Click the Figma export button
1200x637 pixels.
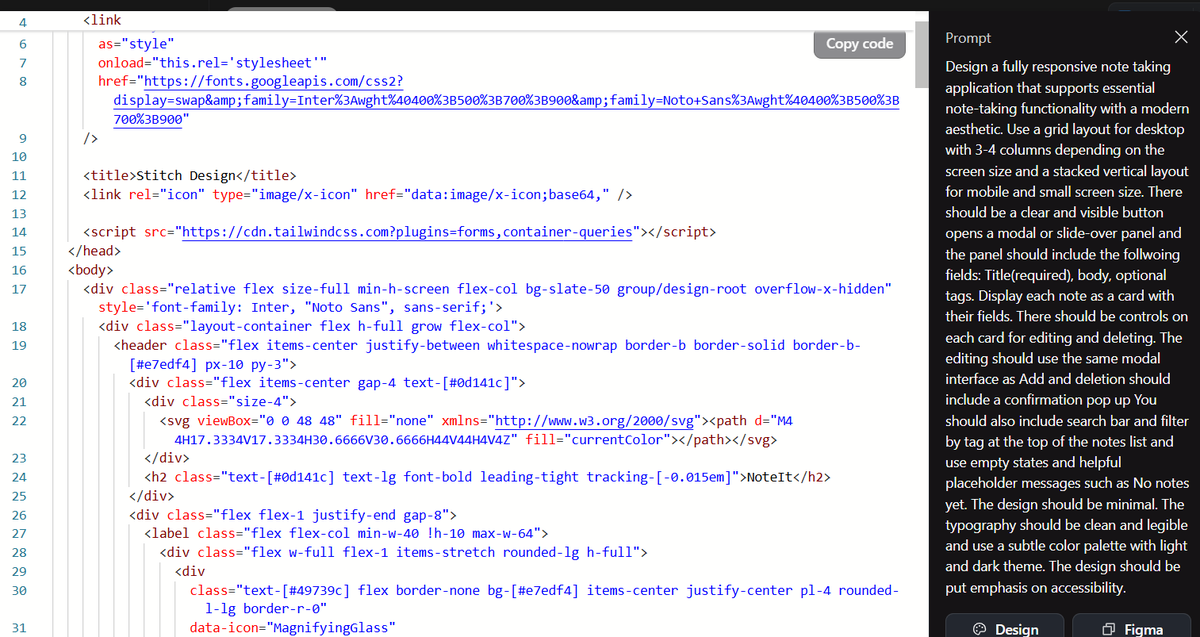point(1131,628)
